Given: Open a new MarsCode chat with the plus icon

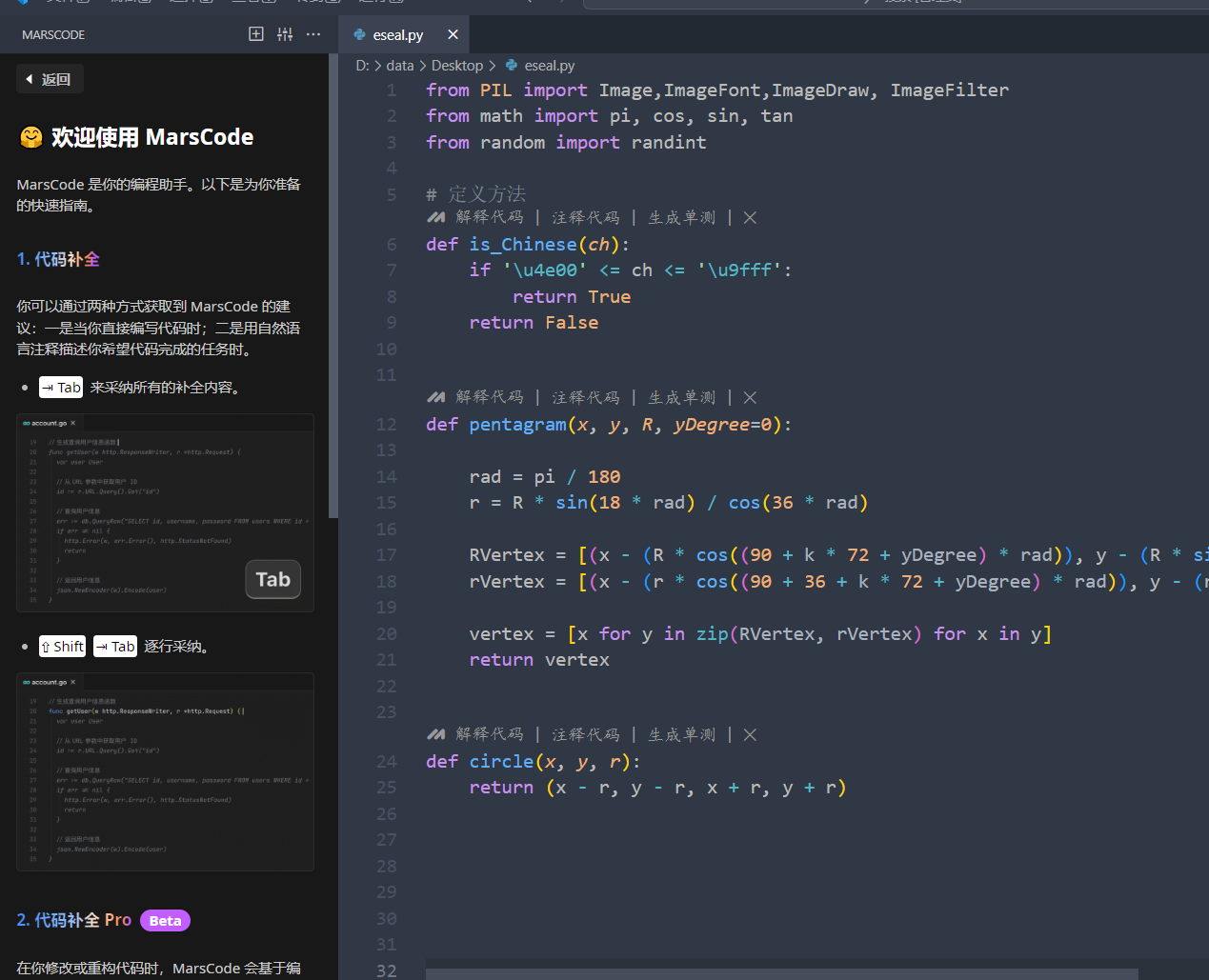Looking at the screenshot, I should [x=255, y=33].
